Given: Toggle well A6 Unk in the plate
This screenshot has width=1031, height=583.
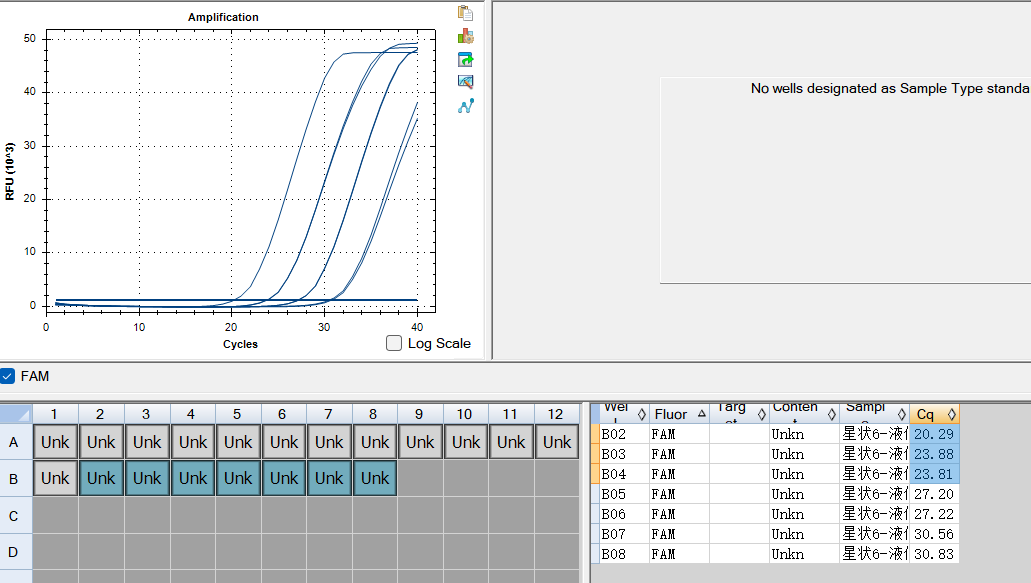Looking at the screenshot, I should (283, 442).
